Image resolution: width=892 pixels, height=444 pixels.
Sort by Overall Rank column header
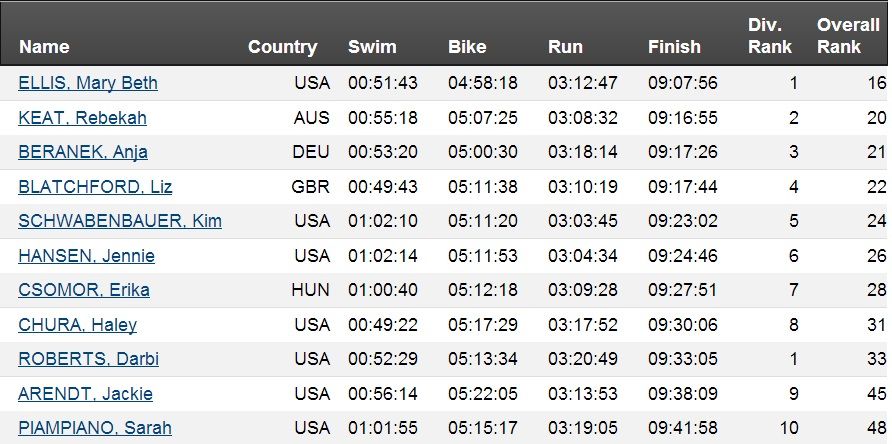[x=849, y=36]
